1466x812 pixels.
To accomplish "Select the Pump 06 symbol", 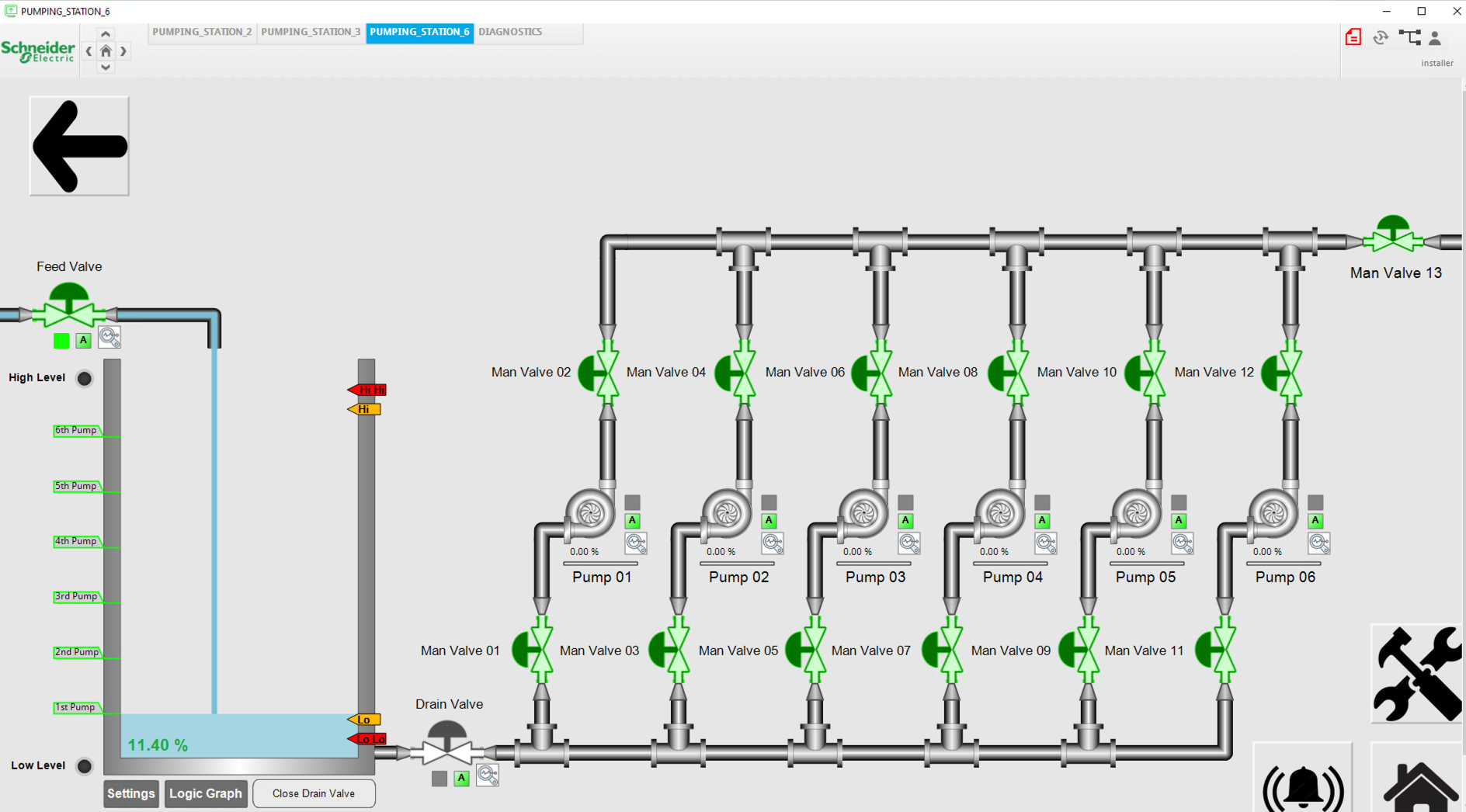I will coord(1273,513).
